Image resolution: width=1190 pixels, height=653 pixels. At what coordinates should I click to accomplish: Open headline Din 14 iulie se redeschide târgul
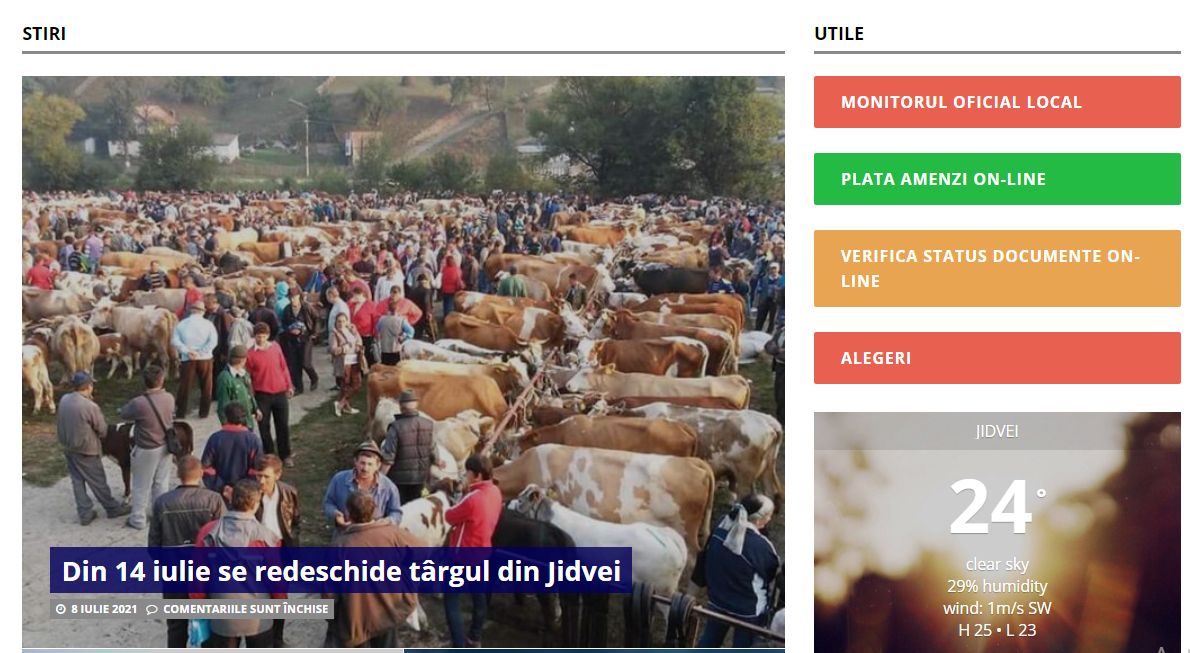coord(342,571)
